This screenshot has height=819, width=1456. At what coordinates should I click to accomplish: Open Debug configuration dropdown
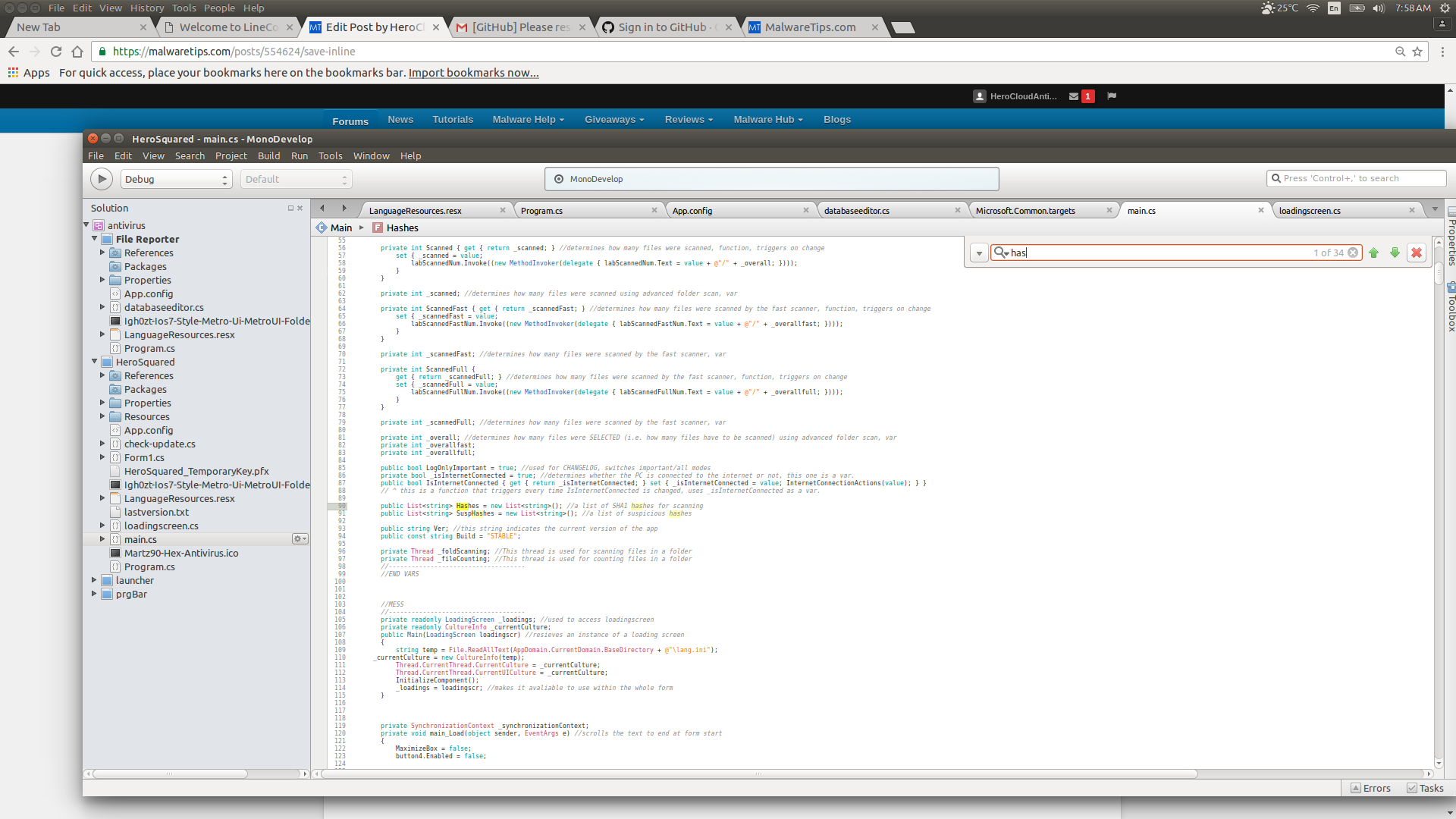point(176,180)
